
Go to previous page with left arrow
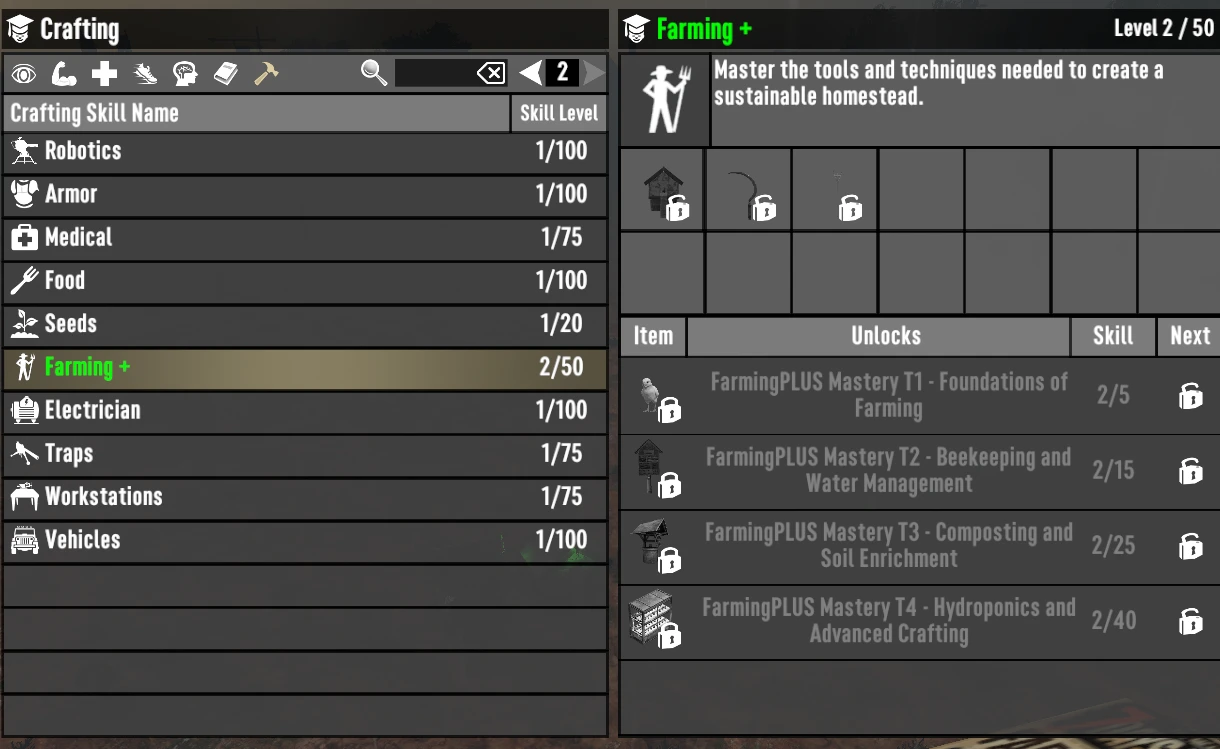pyautogui.click(x=531, y=72)
